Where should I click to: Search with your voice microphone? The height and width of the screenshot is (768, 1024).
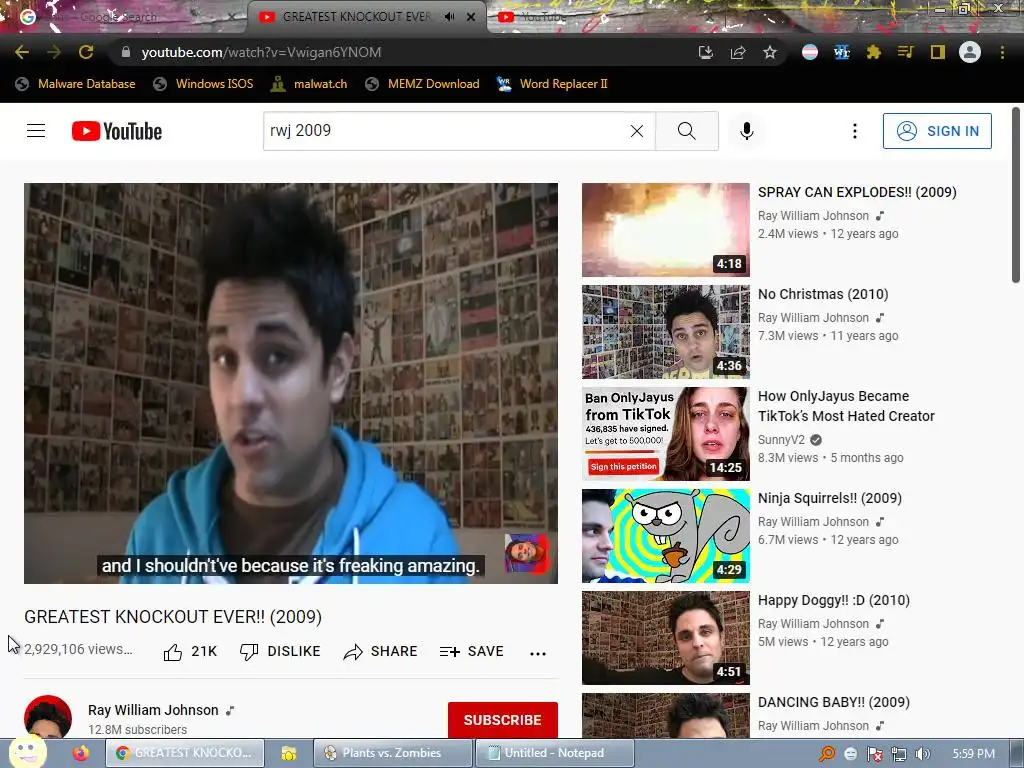tap(746, 131)
